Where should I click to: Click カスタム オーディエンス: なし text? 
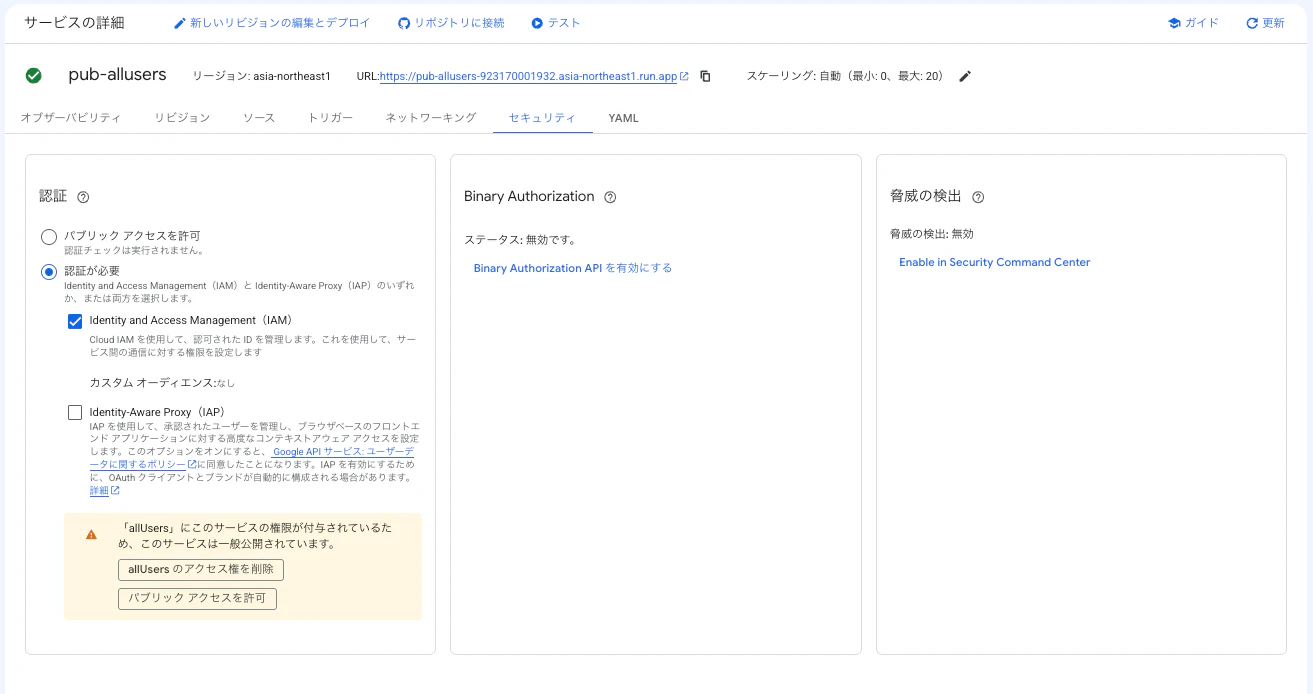pos(162,383)
